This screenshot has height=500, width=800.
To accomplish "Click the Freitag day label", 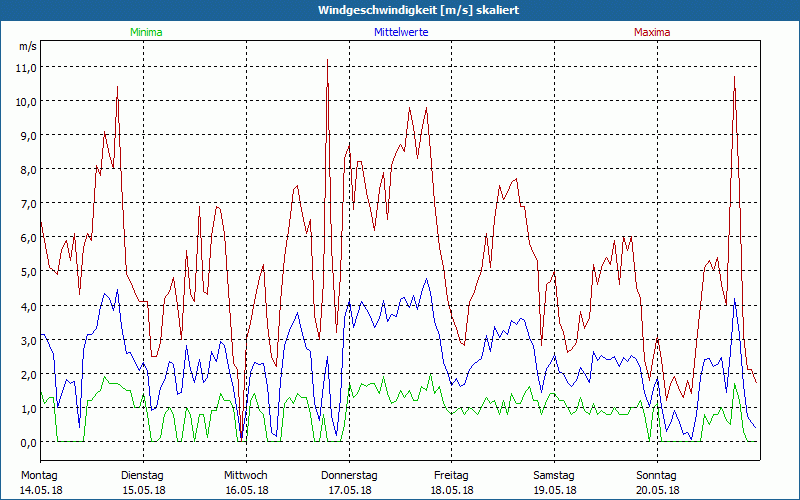I will (x=451, y=475).
